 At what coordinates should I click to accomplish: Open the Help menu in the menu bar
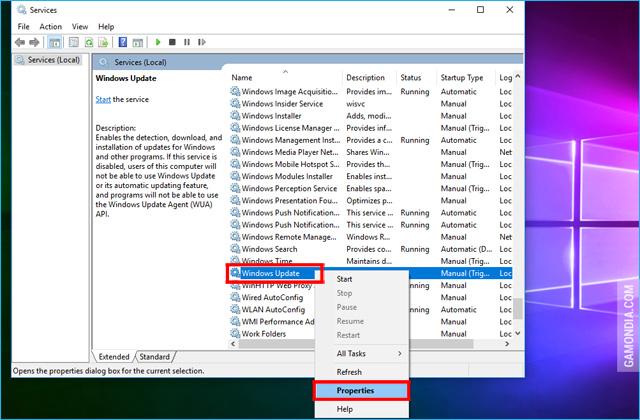tap(106, 27)
